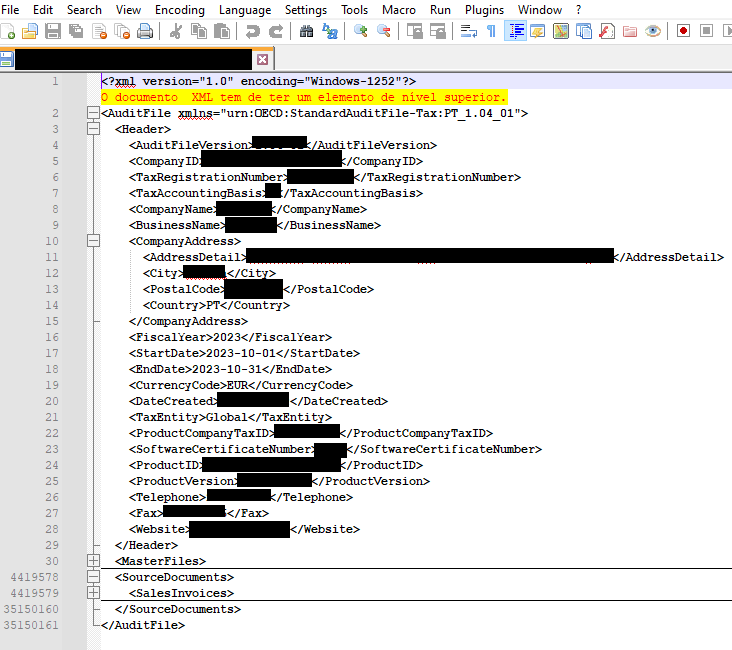
Task: Click the Find and Replace icon
Action: click(330, 31)
